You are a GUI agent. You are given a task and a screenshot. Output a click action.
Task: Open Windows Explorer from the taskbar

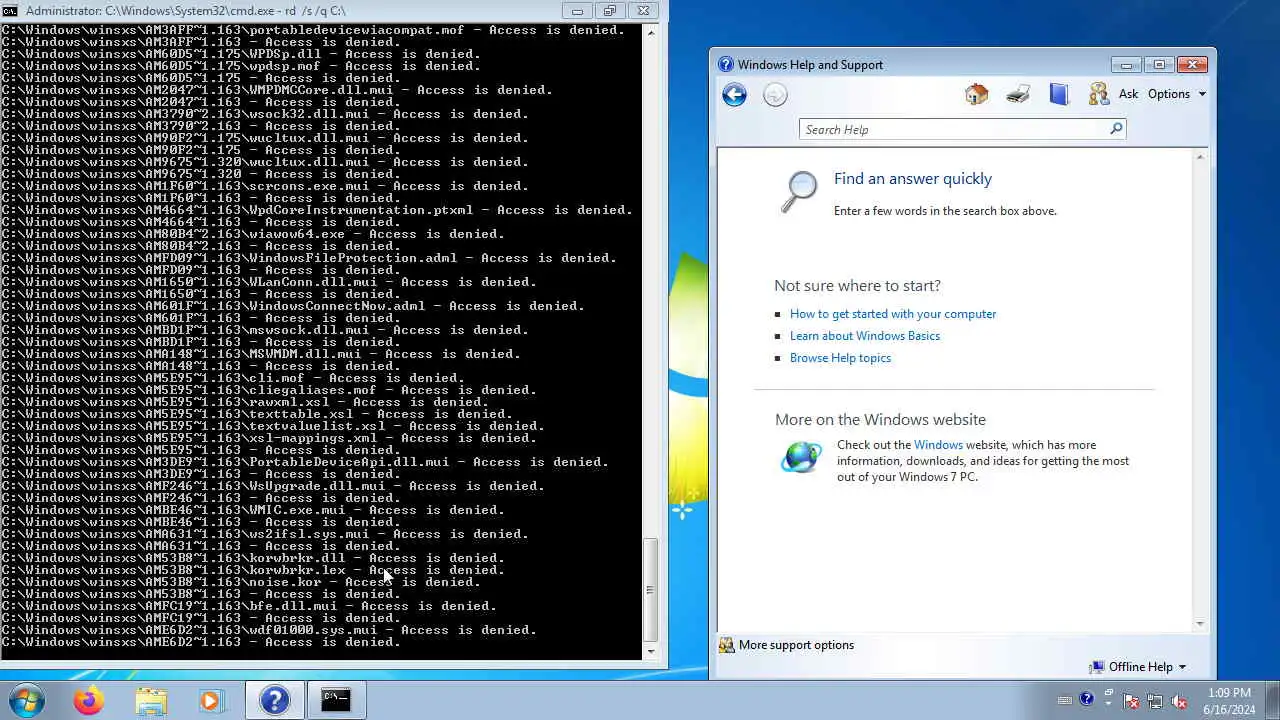coord(151,701)
